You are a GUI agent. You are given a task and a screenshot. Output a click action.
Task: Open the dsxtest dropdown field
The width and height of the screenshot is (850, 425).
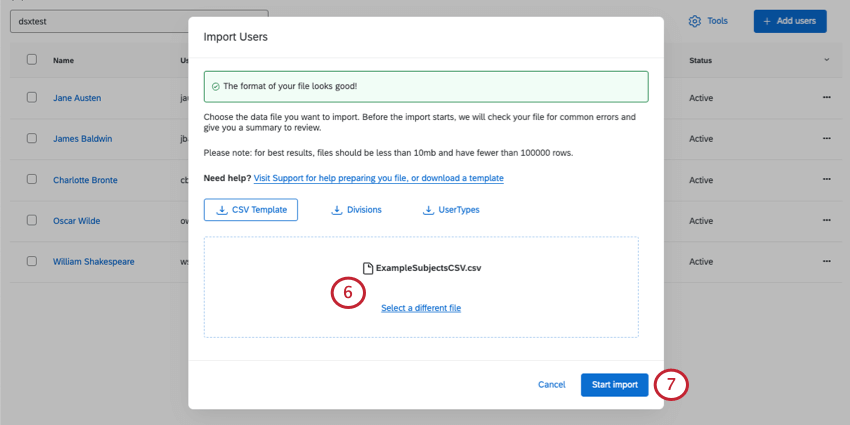pos(140,20)
